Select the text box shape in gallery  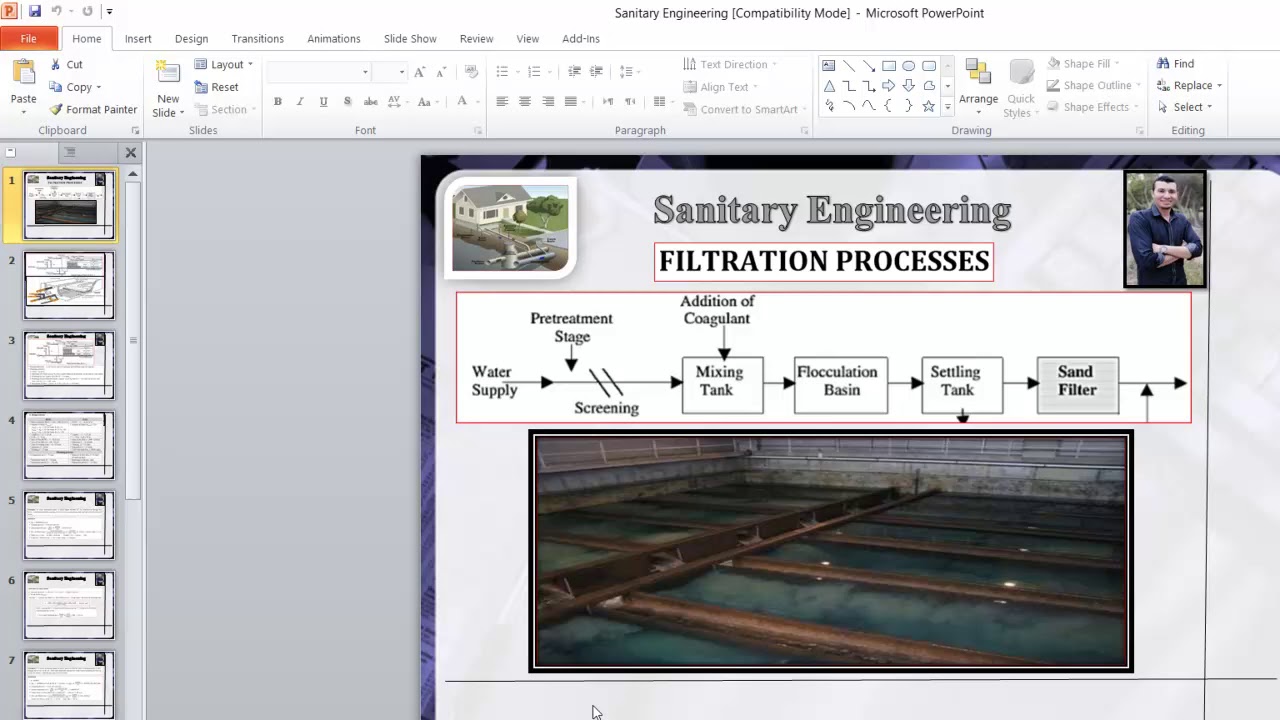(x=829, y=66)
